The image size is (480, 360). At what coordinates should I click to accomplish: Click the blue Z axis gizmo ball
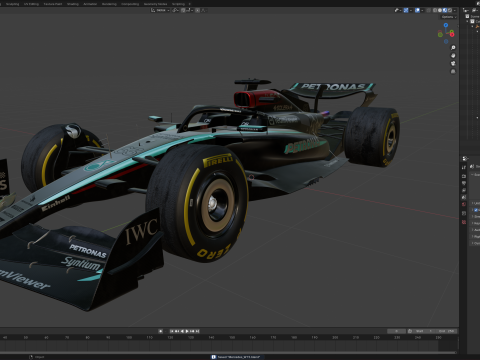[446, 25]
